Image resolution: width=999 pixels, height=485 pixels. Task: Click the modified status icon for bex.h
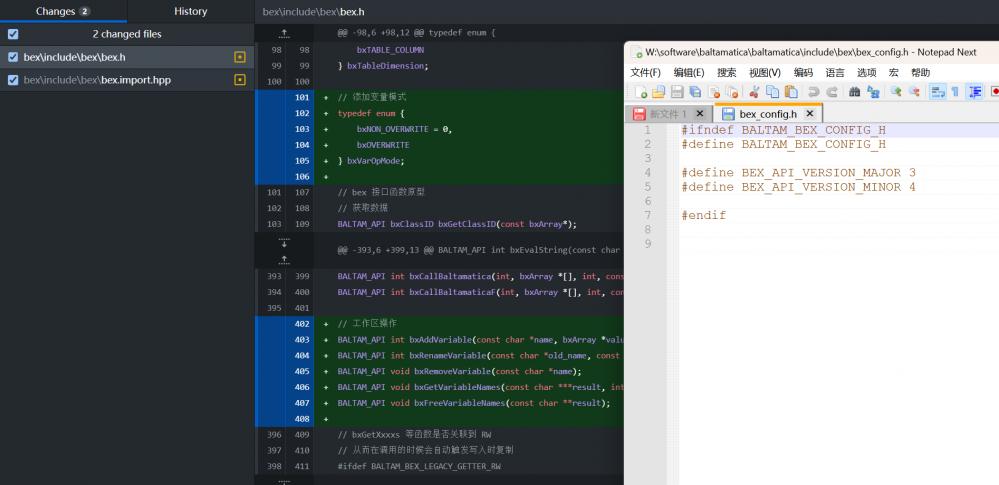[x=239, y=57]
